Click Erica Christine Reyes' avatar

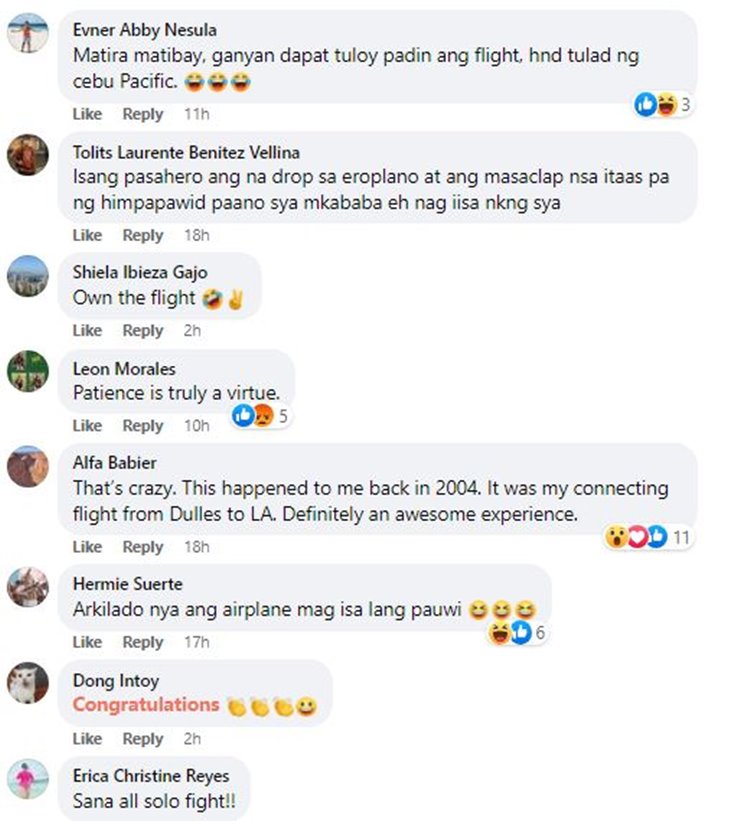[28, 779]
